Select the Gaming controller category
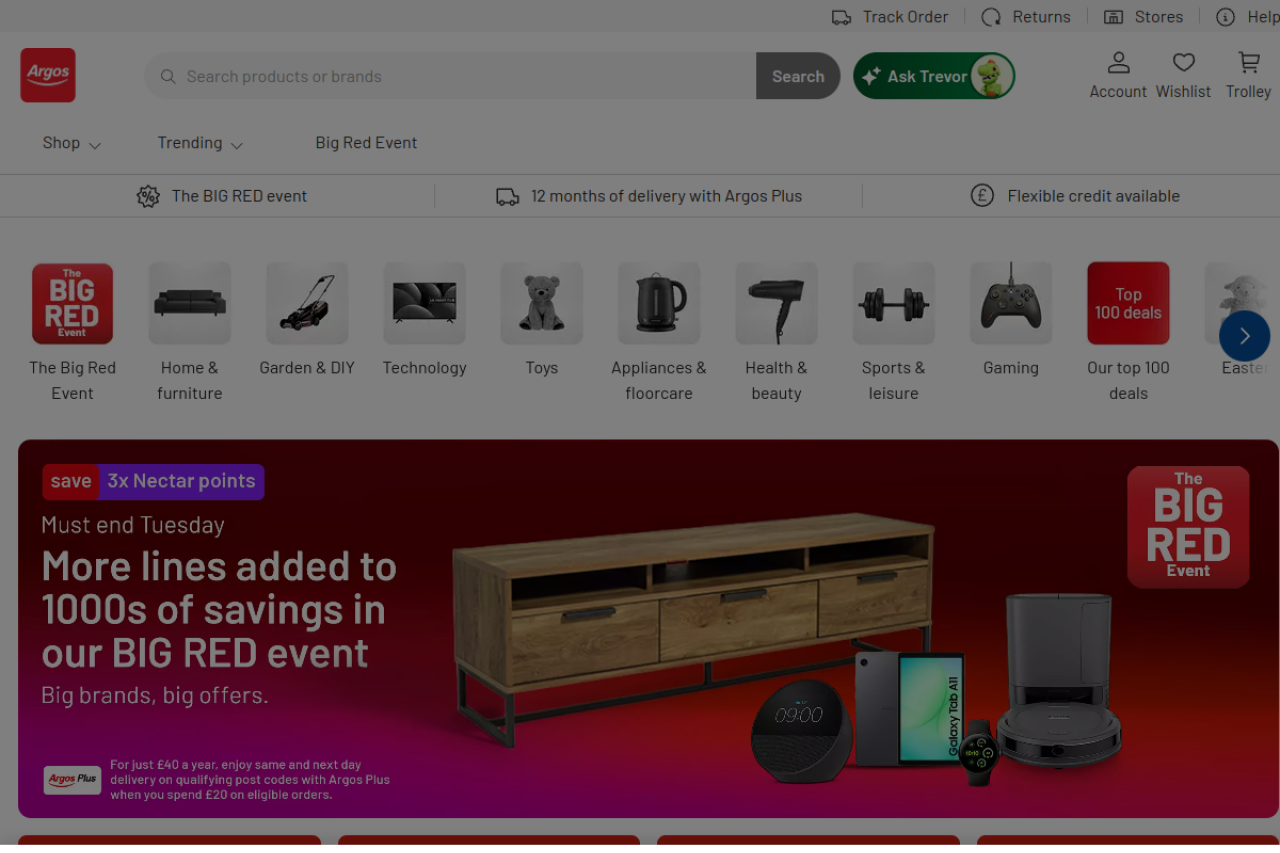 1010,303
